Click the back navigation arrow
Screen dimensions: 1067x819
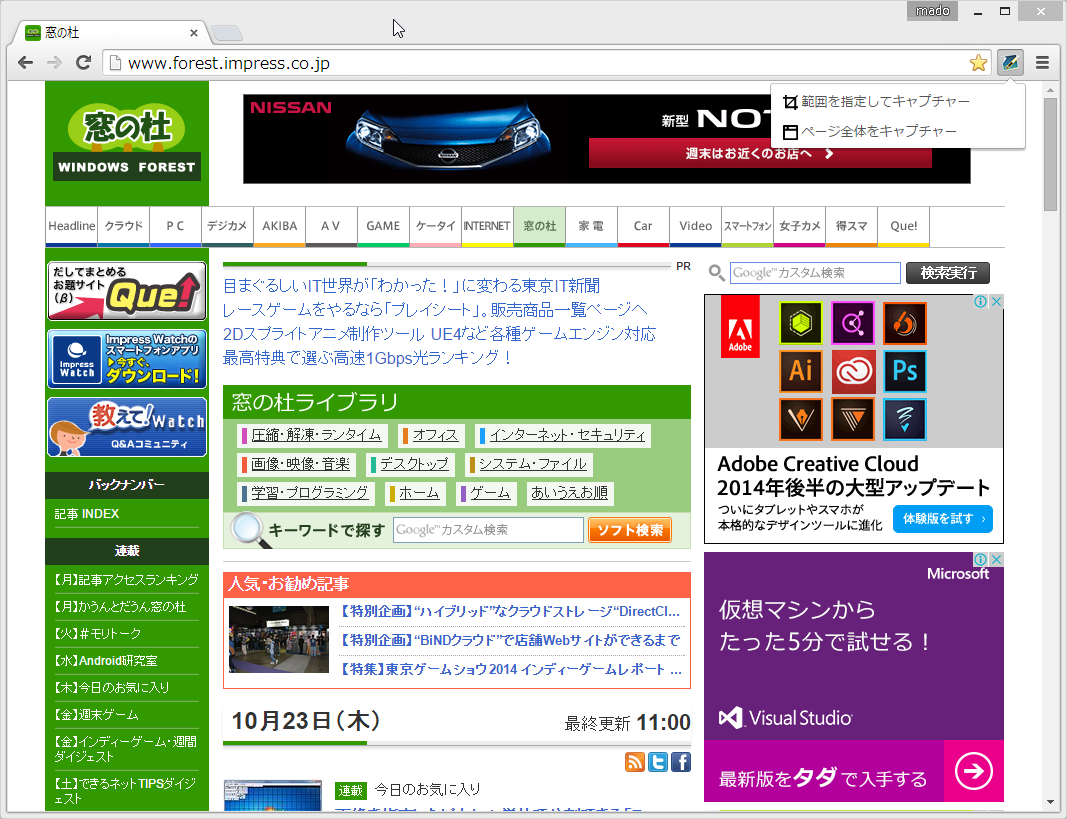[25, 61]
